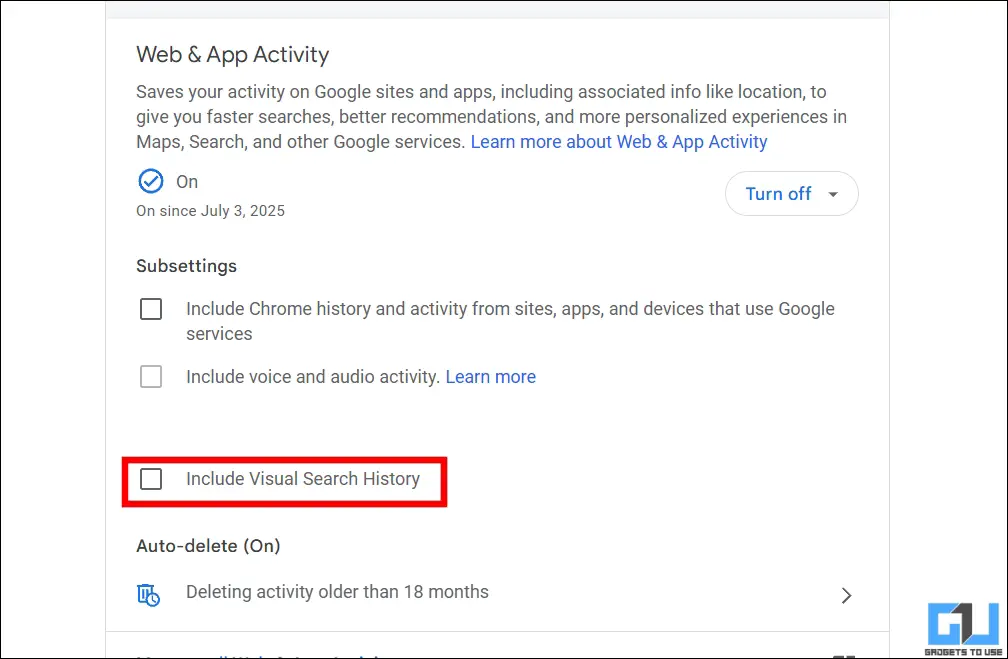Enable Include Chrome history and activity checkbox
Image resolution: width=1008 pixels, height=659 pixels.
151,310
